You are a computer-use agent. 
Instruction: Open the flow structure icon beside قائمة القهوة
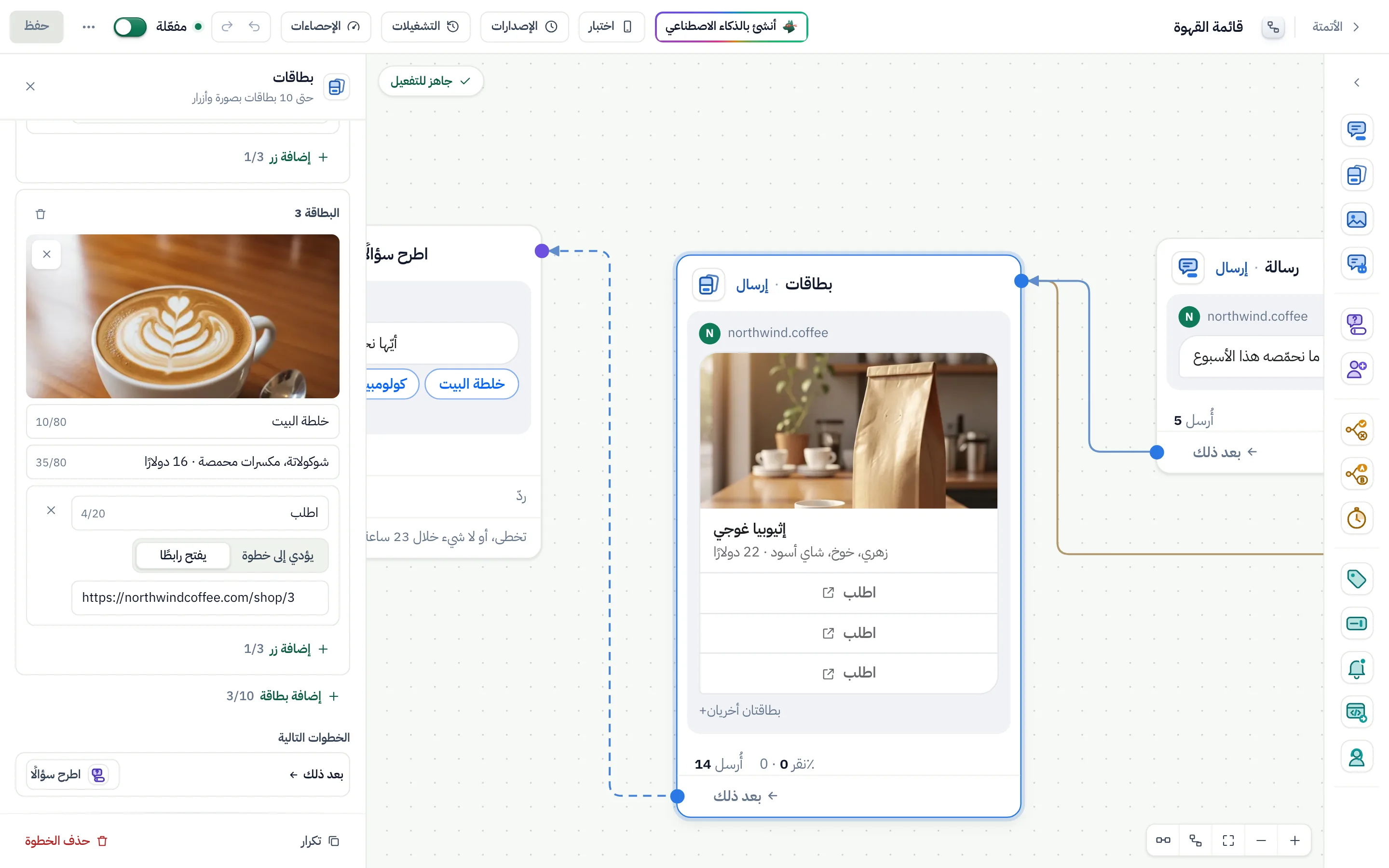pyautogui.click(x=1273, y=27)
